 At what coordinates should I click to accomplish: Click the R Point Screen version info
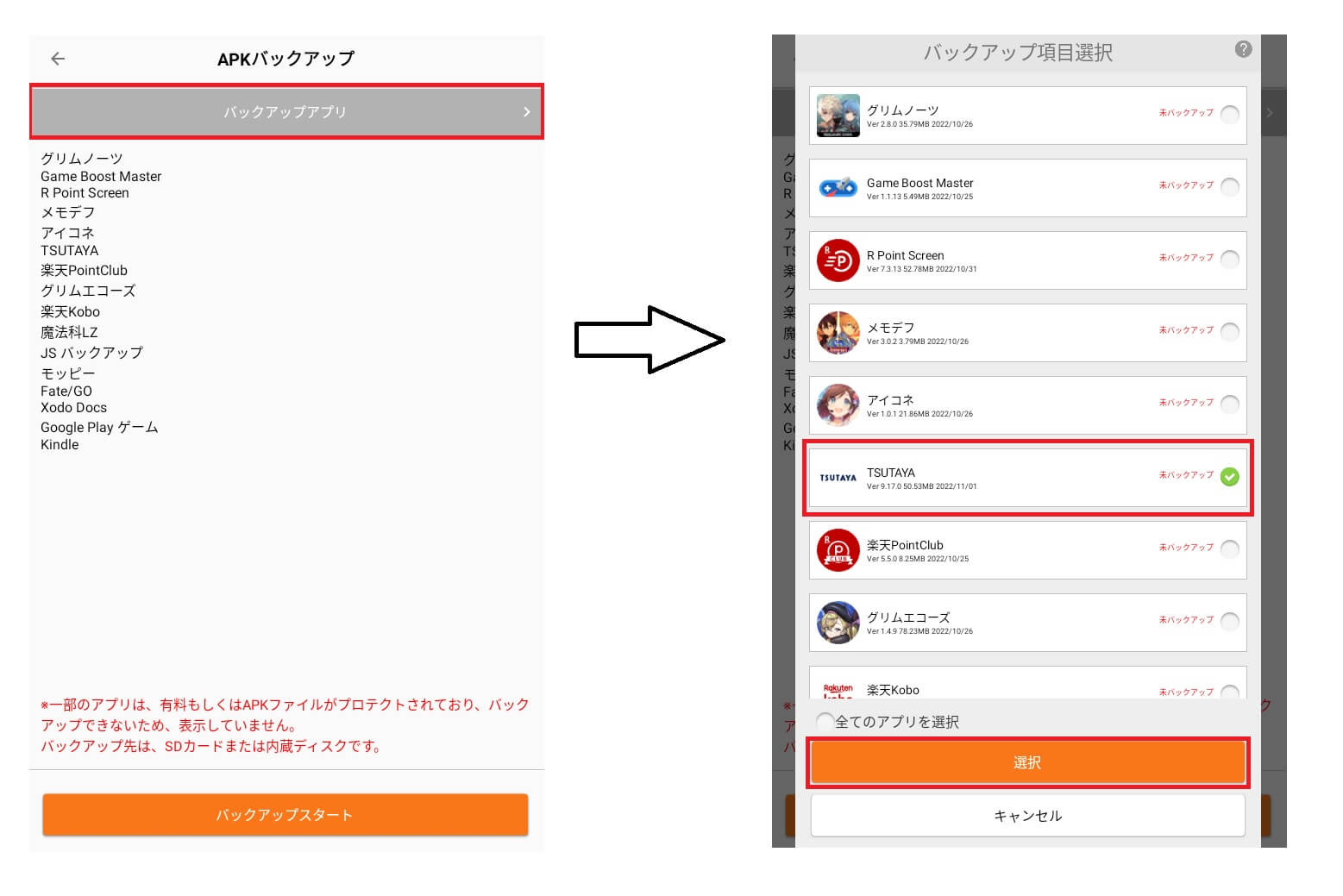922,269
